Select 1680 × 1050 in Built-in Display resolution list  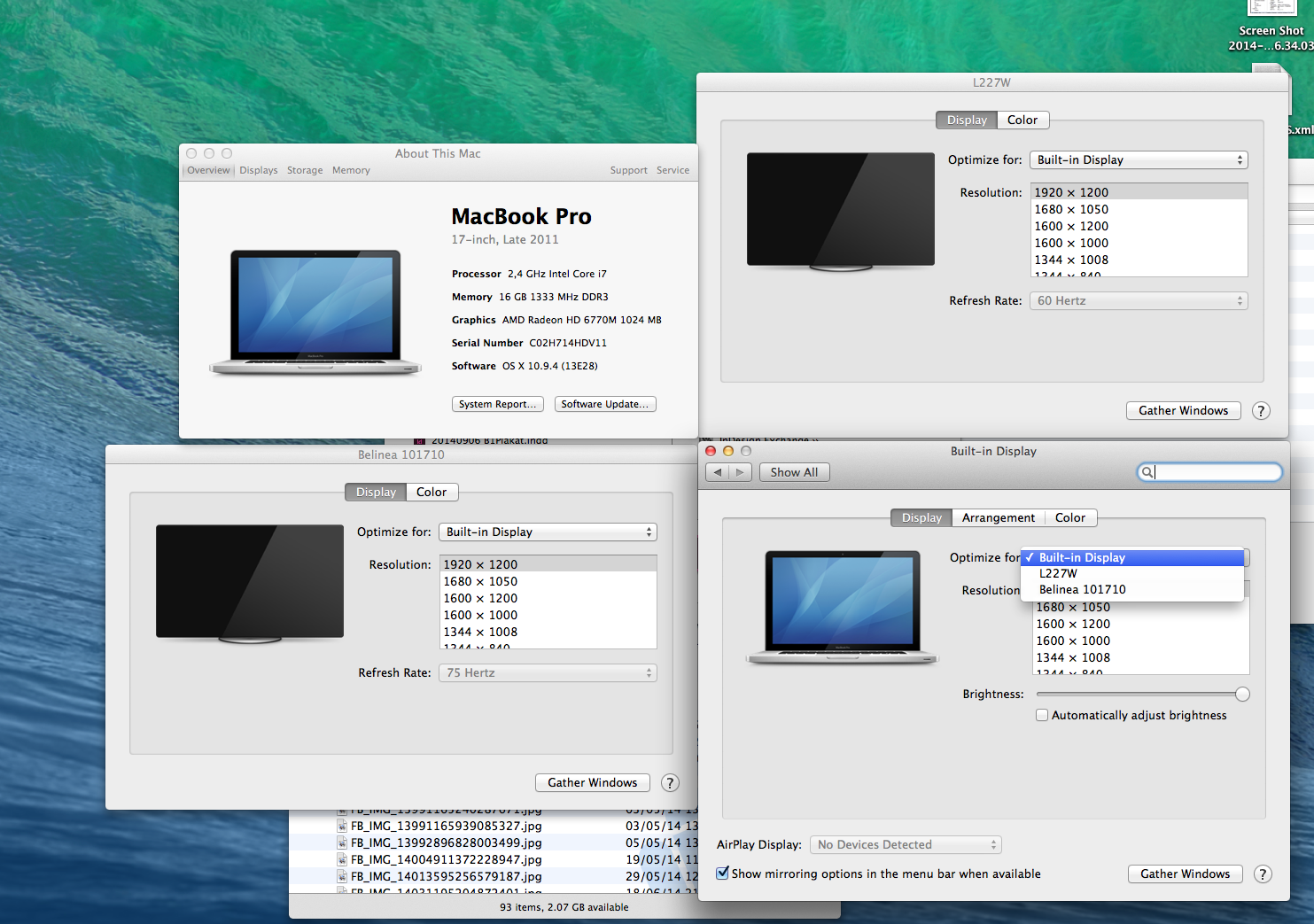click(x=1141, y=607)
